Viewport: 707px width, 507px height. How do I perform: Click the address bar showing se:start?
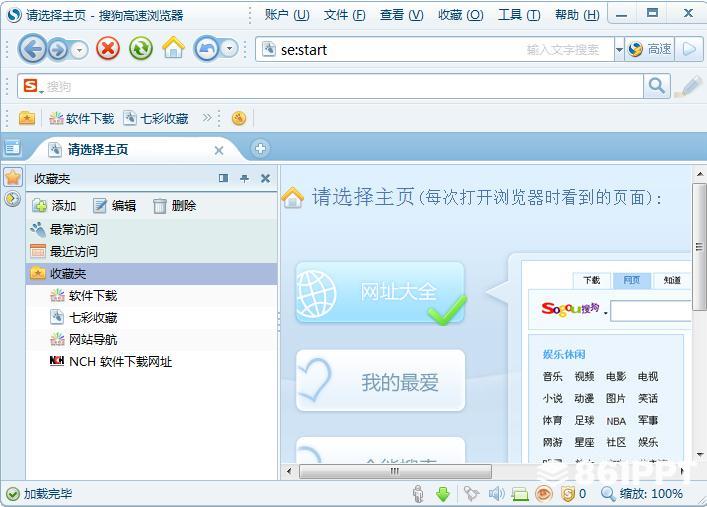point(435,49)
